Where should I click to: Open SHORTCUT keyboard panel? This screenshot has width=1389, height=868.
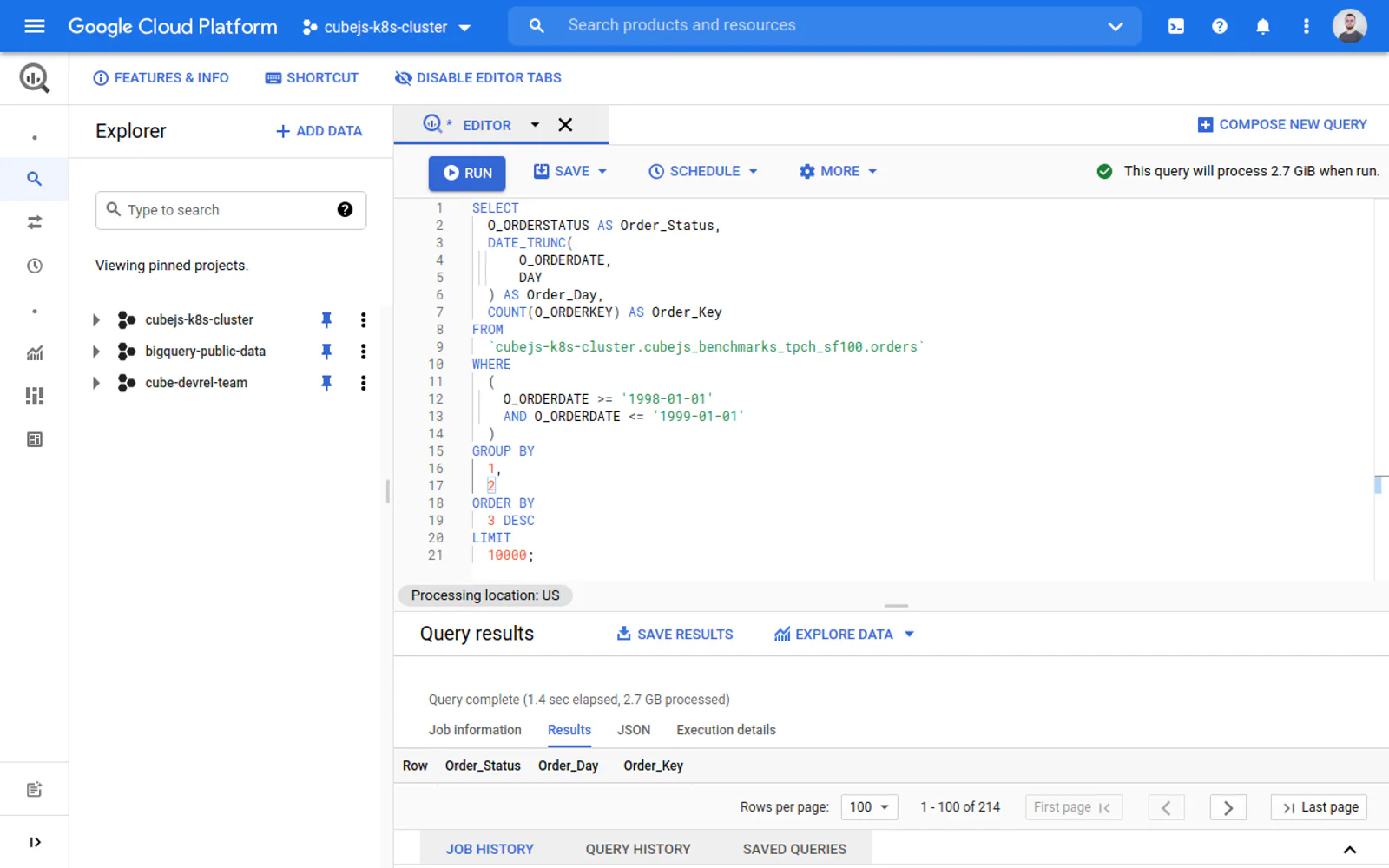coord(312,78)
